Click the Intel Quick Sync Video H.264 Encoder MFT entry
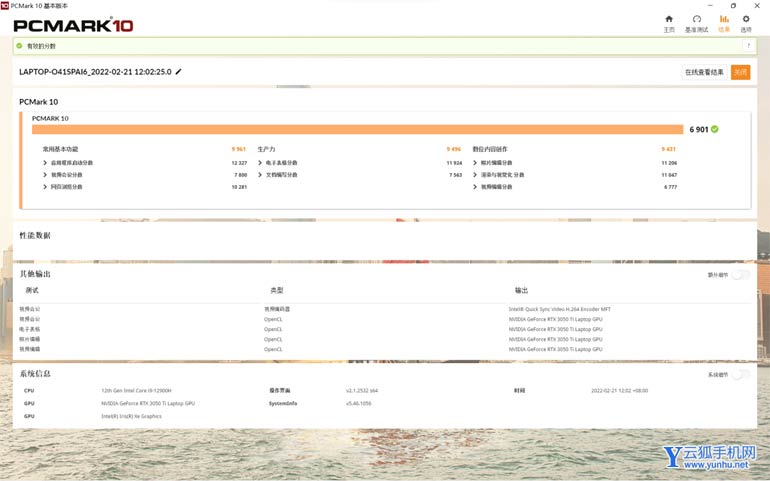The height and width of the screenshot is (481, 770). pos(559,309)
